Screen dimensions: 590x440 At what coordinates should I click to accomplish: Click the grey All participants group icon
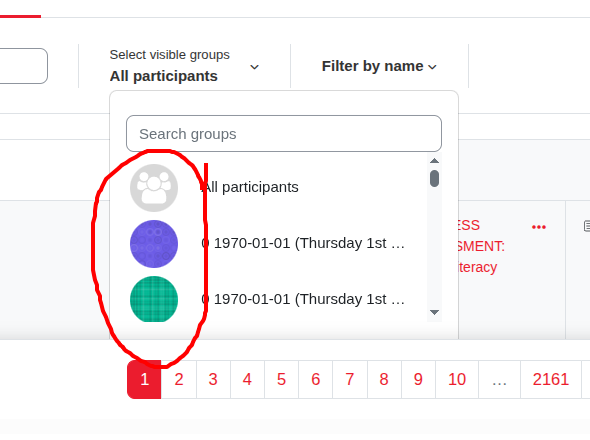coord(154,188)
